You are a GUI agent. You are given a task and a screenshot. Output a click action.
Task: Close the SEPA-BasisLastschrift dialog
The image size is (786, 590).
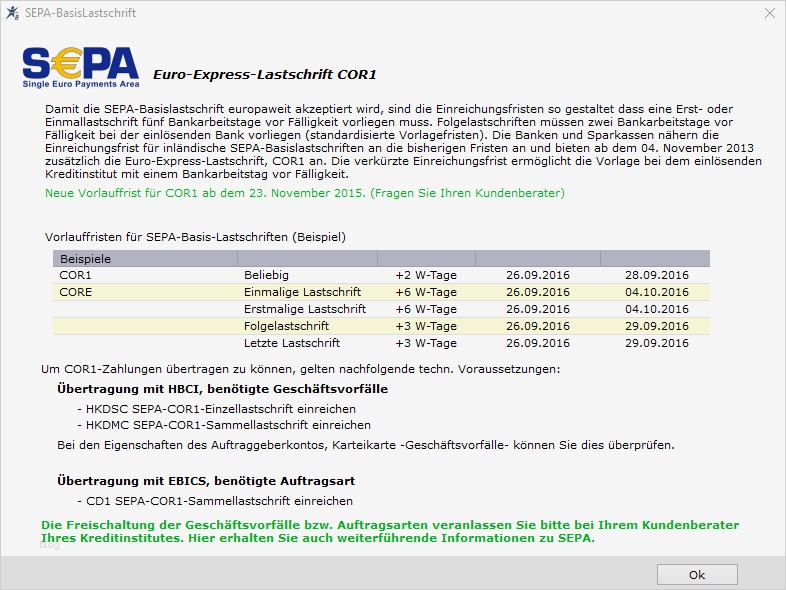tap(770, 13)
